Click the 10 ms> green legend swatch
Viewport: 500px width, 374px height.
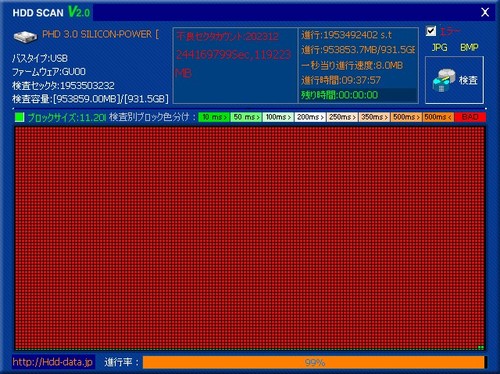pyautogui.click(x=214, y=117)
